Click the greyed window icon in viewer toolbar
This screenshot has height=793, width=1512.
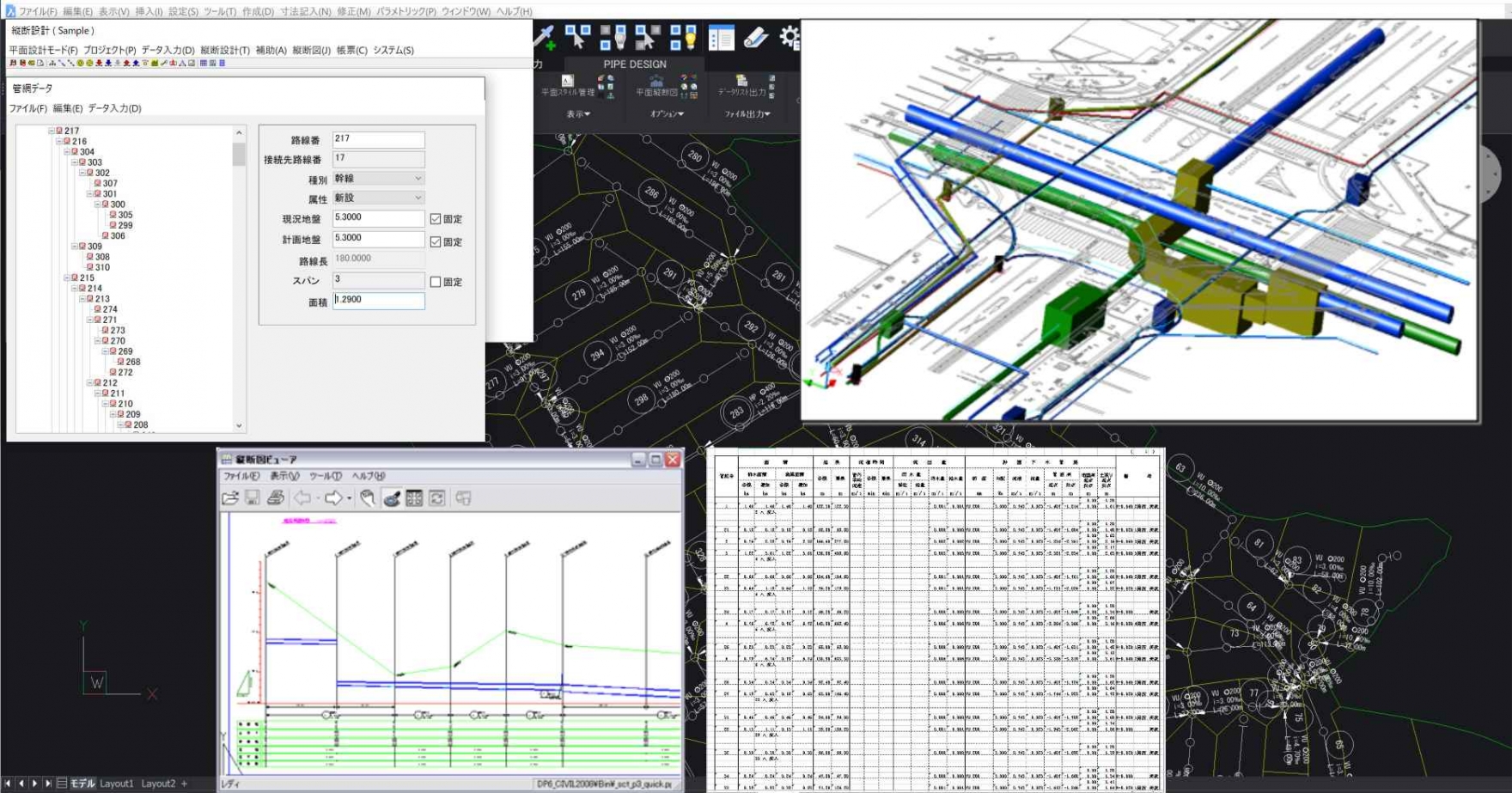click(x=464, y=498)
